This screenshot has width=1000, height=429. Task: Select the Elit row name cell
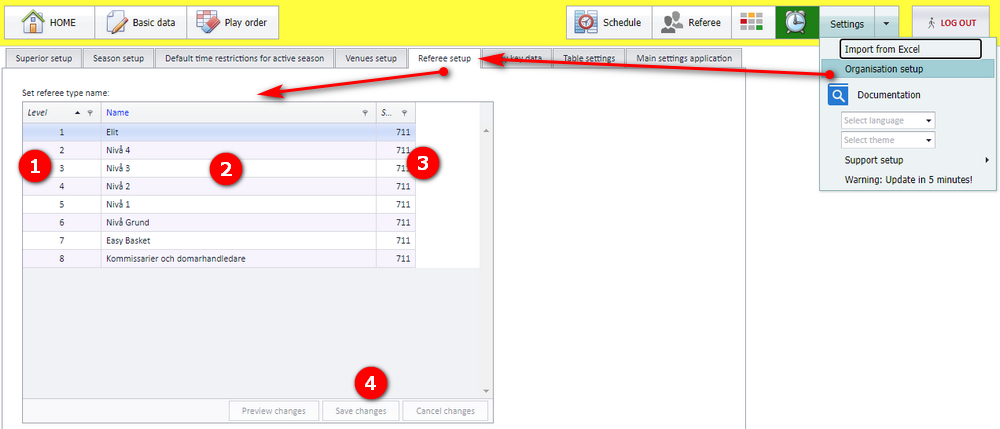pyautogui.click(x=239, y=133)
